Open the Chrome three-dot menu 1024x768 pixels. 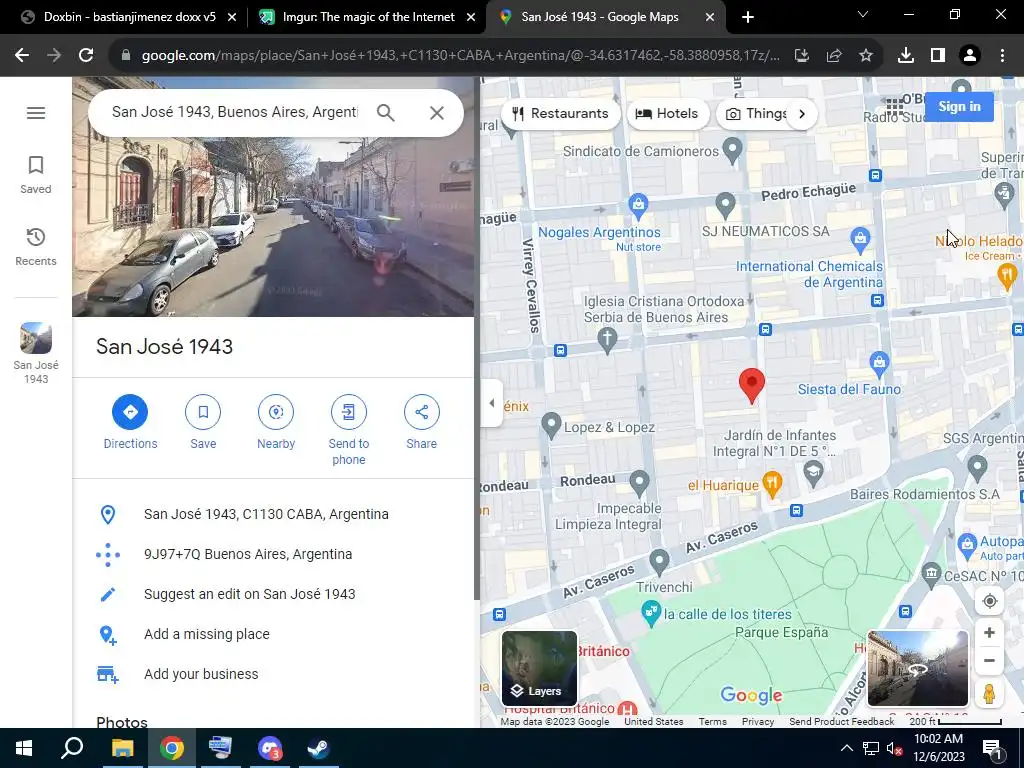point(1002,56)
